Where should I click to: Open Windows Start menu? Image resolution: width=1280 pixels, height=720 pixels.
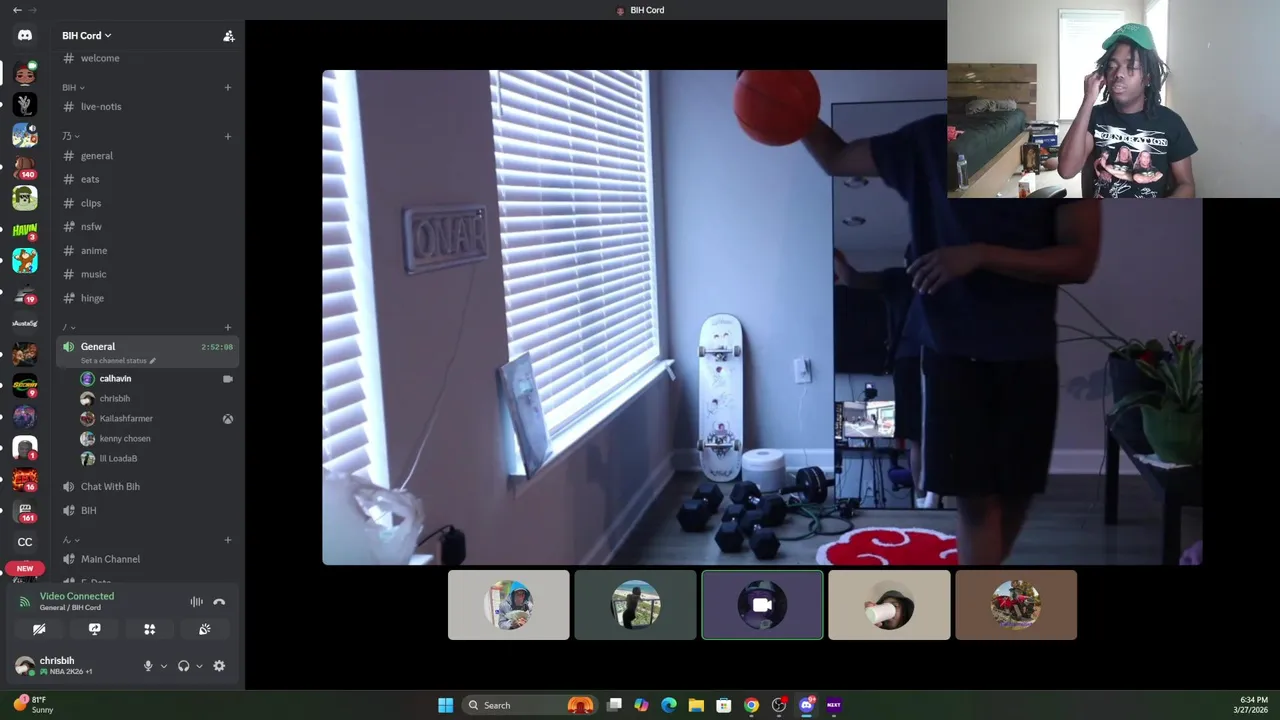click(x=445, y=705)
